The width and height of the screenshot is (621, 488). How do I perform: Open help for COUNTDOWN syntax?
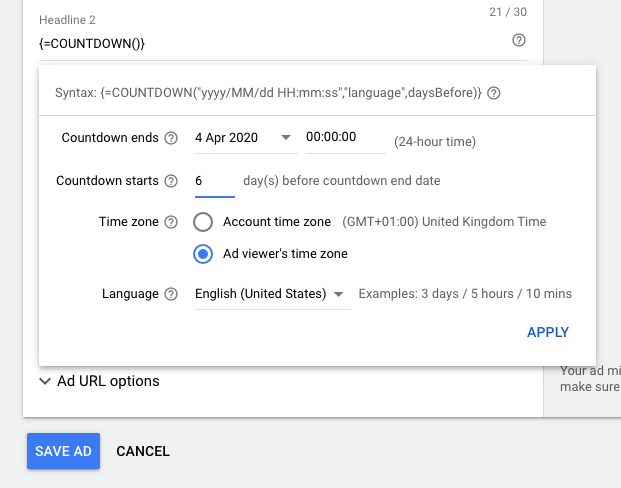(494, 93)
